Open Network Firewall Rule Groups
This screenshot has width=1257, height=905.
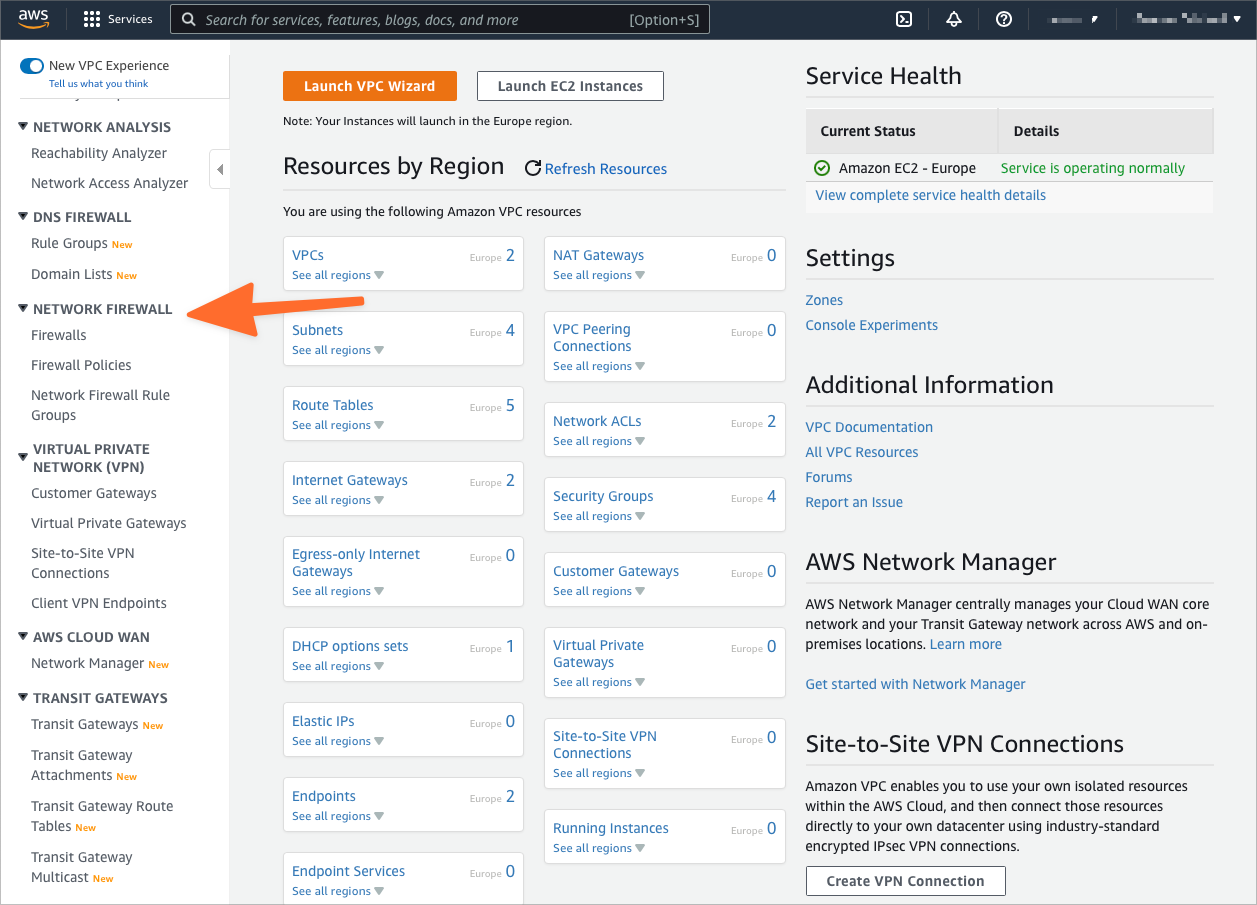(x=100, y=405)
